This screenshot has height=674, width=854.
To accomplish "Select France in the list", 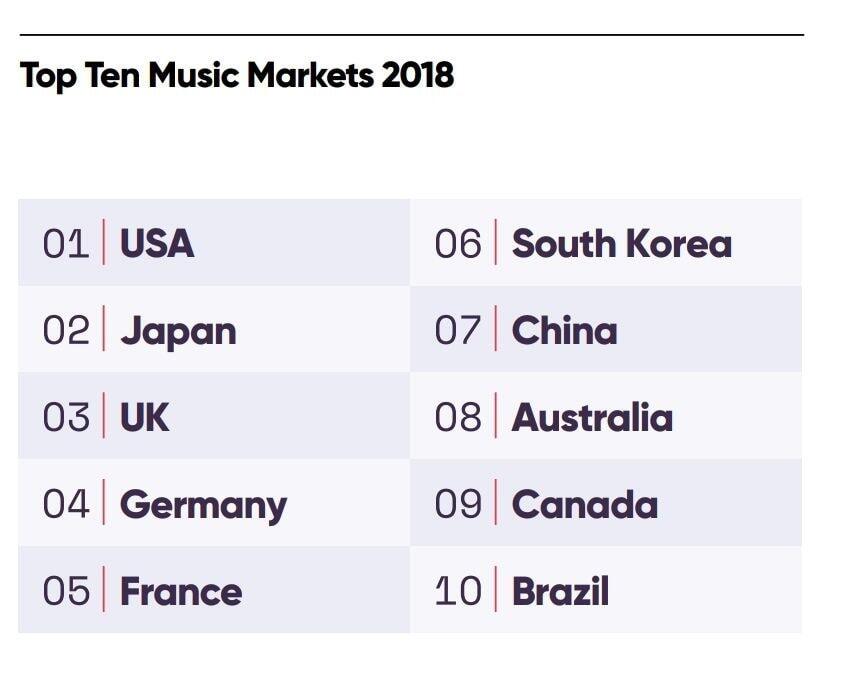I will (181, 591).
